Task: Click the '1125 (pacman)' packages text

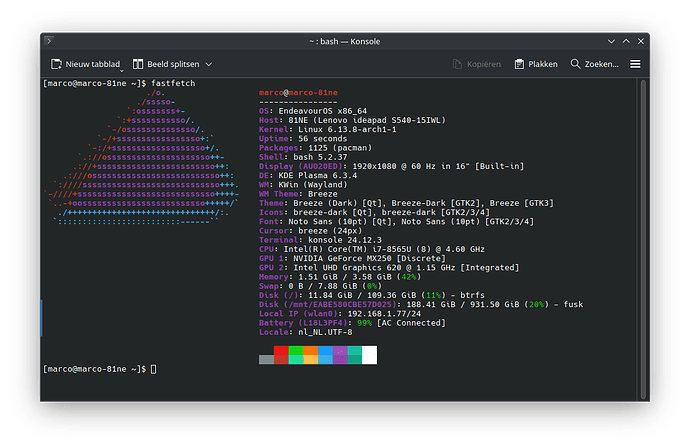Action: point(338,148)
